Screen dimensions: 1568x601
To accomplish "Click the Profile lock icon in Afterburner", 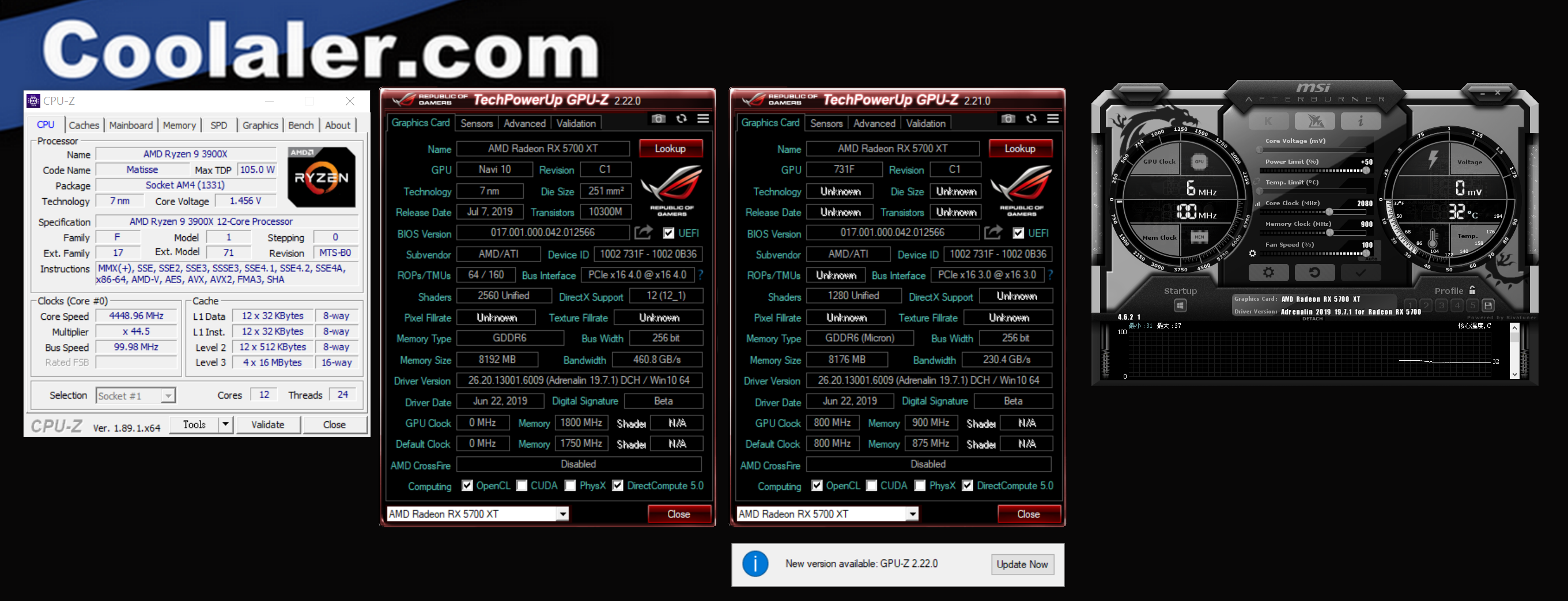I will (1472, 290).
